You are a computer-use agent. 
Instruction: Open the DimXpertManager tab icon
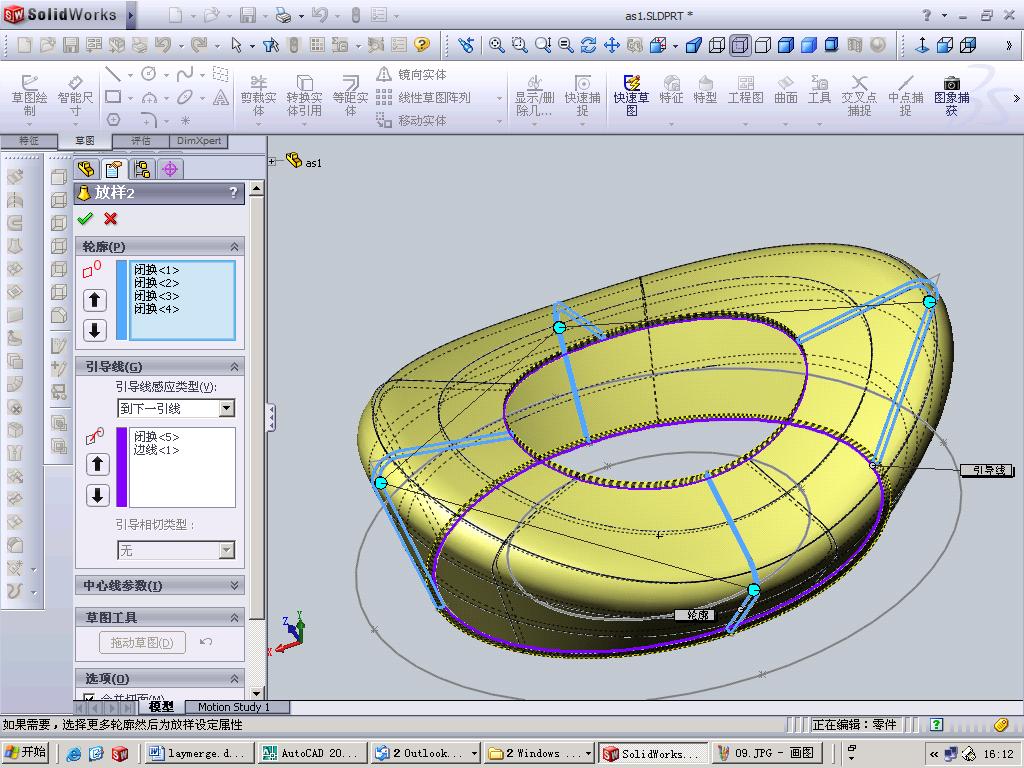pyautogui.click(x=170, y=169)
